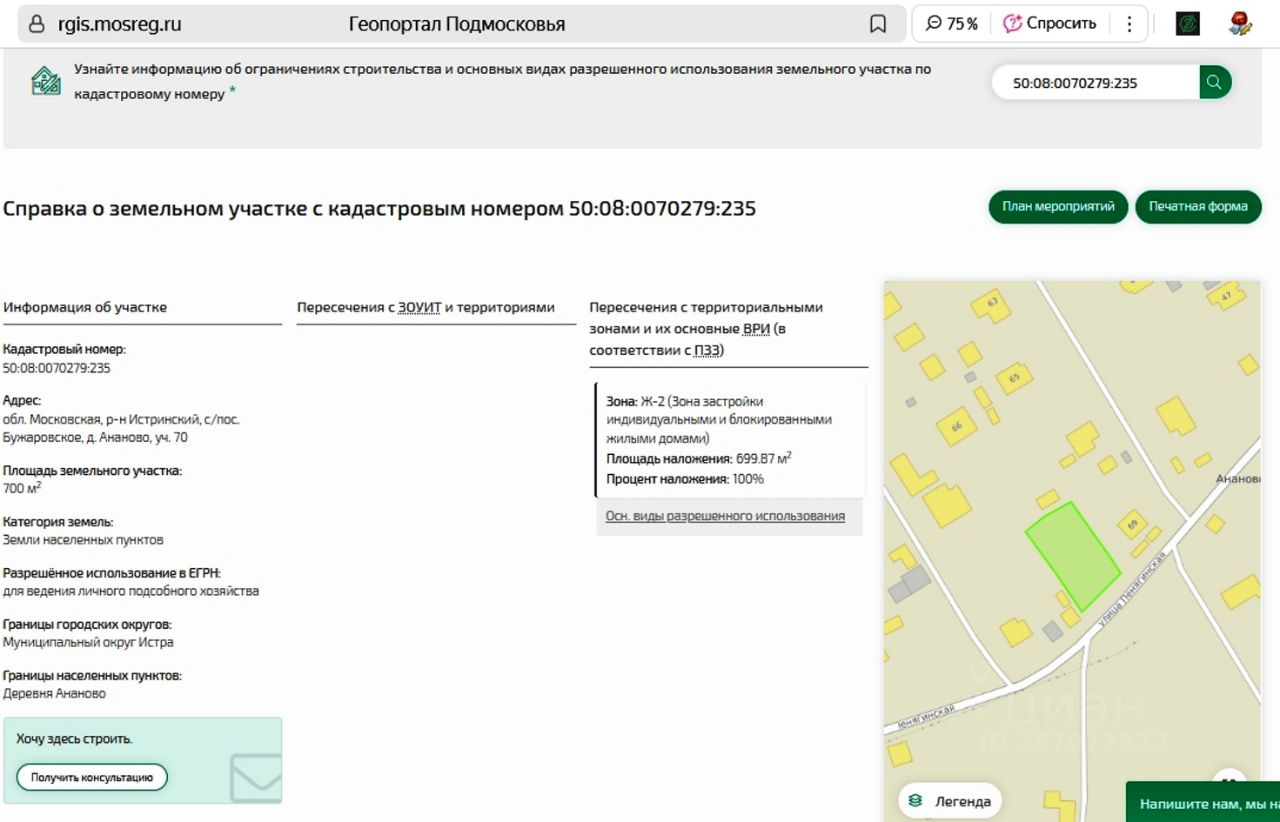
Task: Click the rgis.mosreg.ru address in the URL bar
Action: pyautogui.click(x=118, y=24)
